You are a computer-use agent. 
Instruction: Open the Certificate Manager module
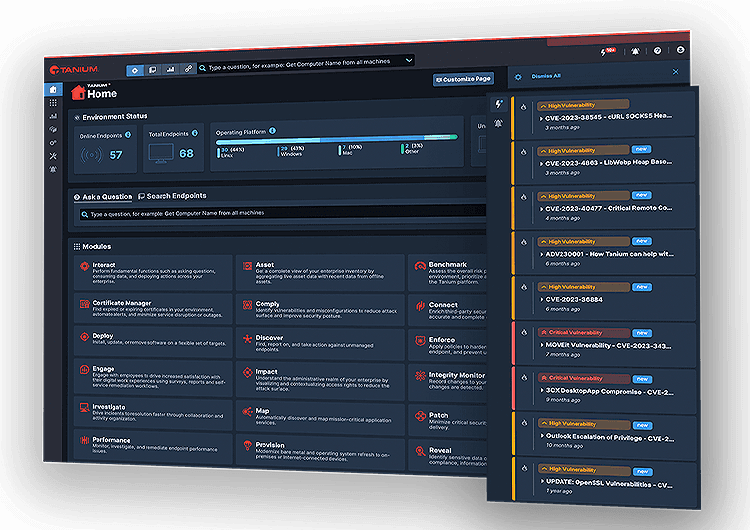point(154,309)
